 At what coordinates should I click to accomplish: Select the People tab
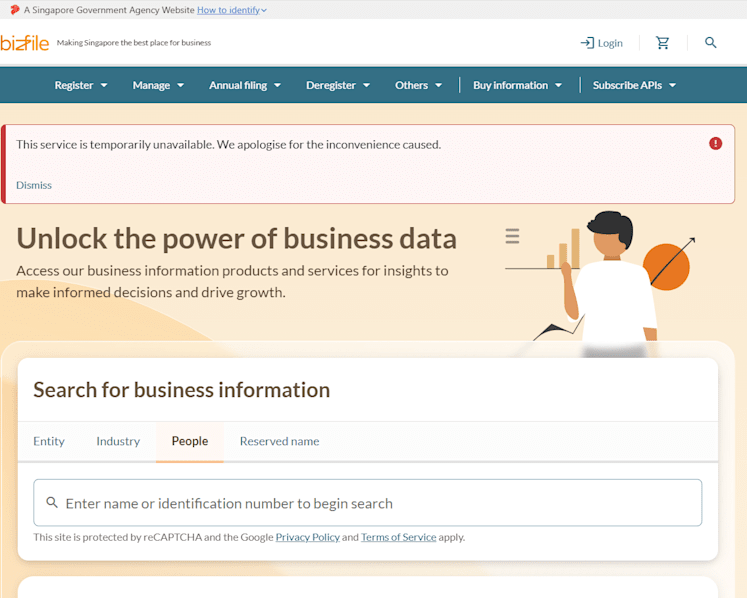pos(190,441)
